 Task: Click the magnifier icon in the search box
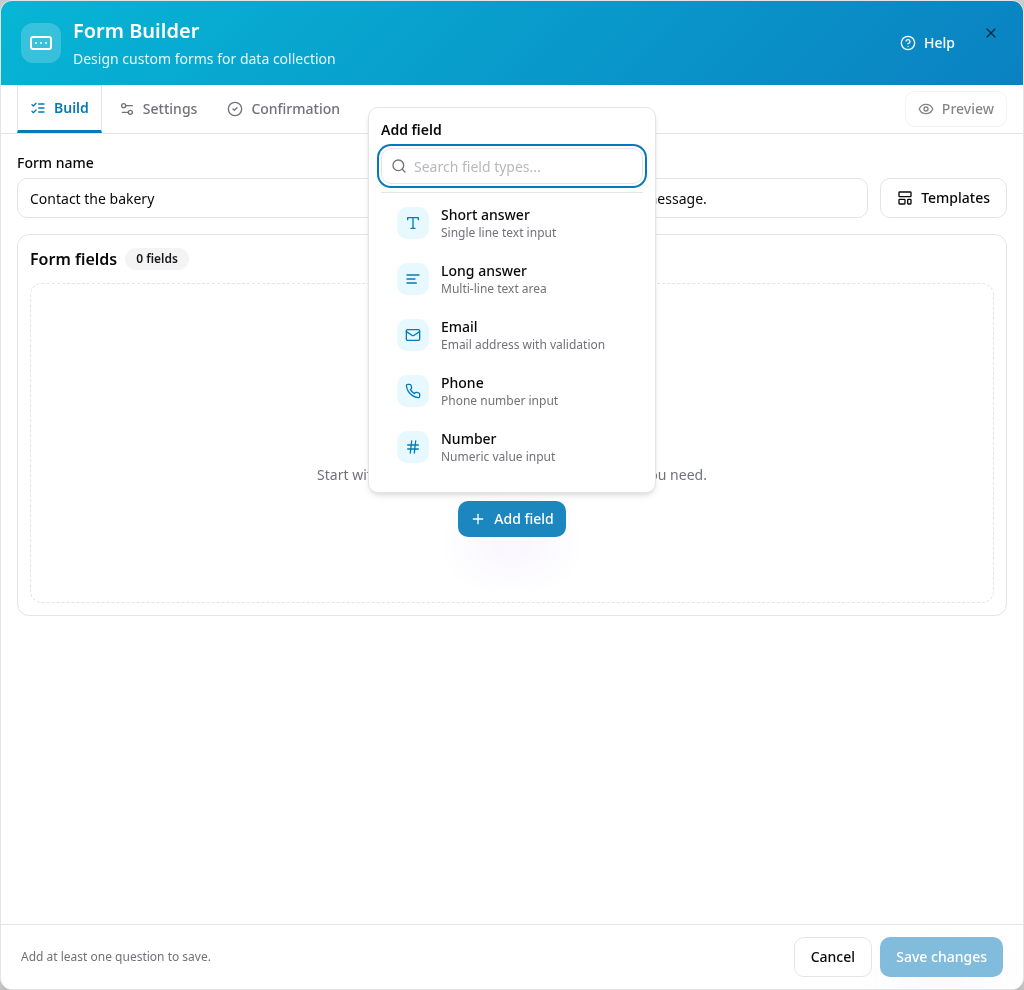[x=399, y=167]
